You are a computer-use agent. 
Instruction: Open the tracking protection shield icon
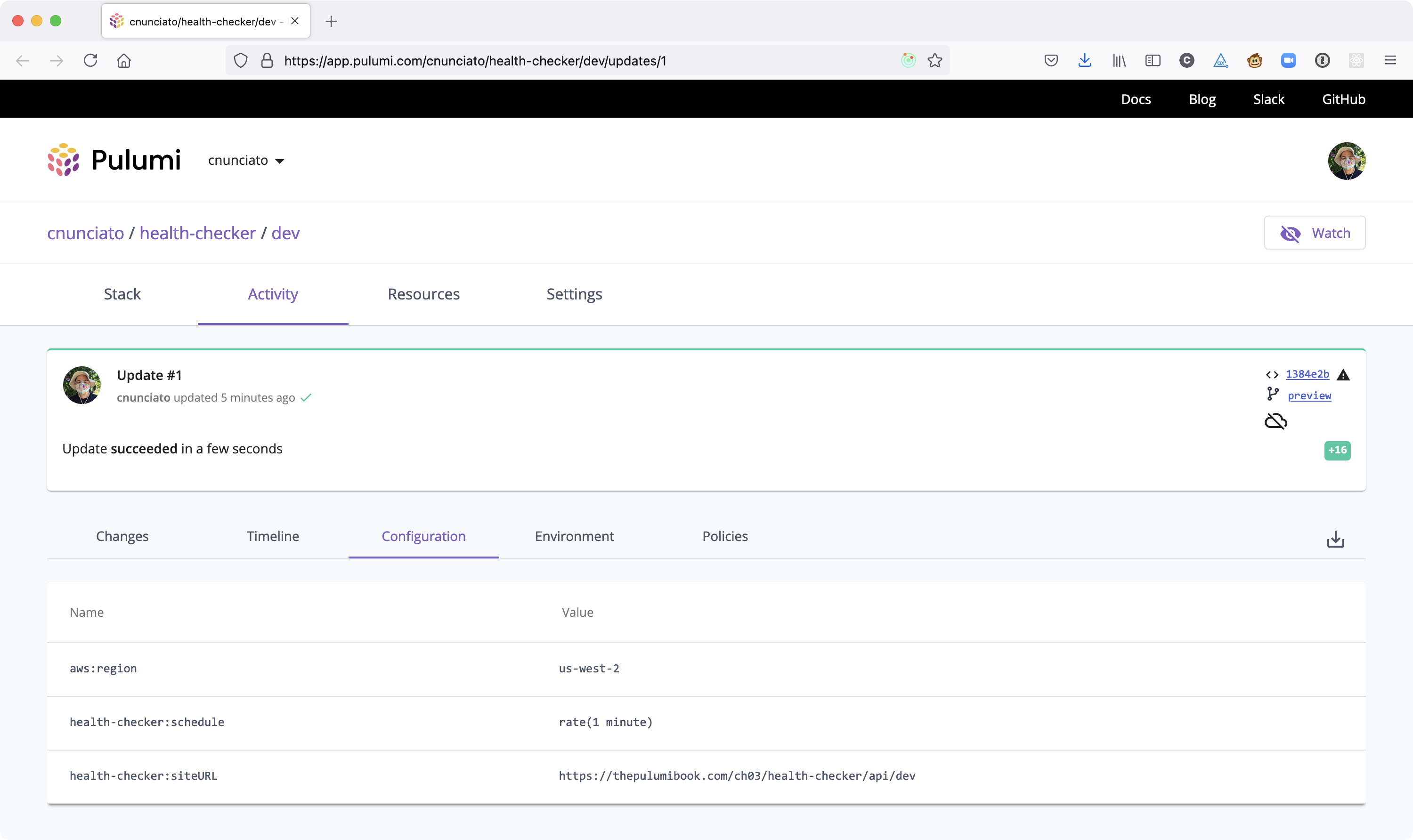(241, 61)
